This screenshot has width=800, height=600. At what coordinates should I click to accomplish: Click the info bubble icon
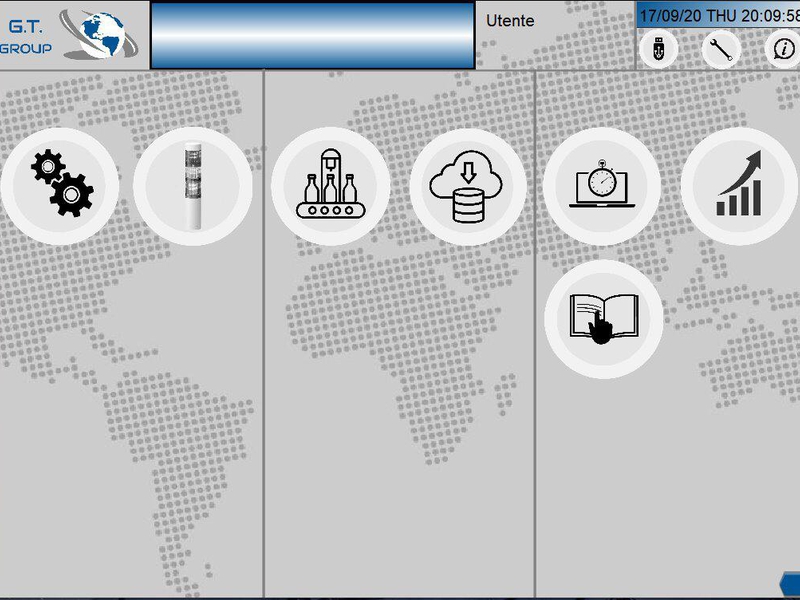click(x=783, y=49)
